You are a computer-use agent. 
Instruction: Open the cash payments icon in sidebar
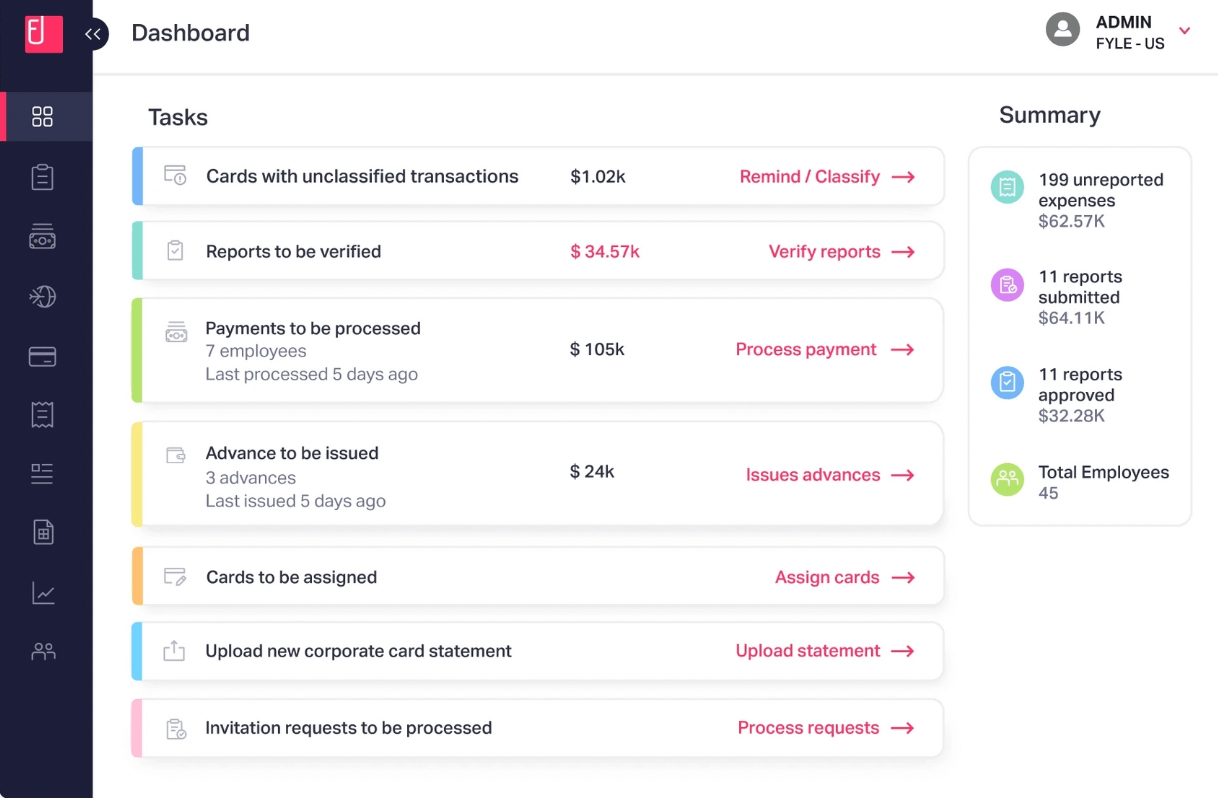coord(42,237)
